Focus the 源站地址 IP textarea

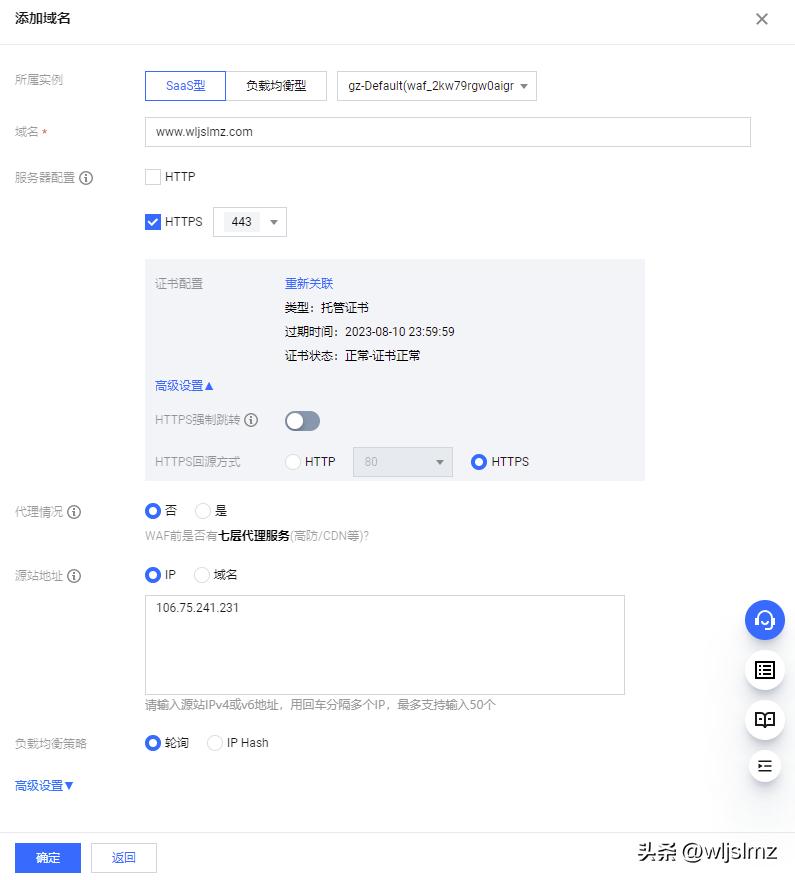(385, 645)
